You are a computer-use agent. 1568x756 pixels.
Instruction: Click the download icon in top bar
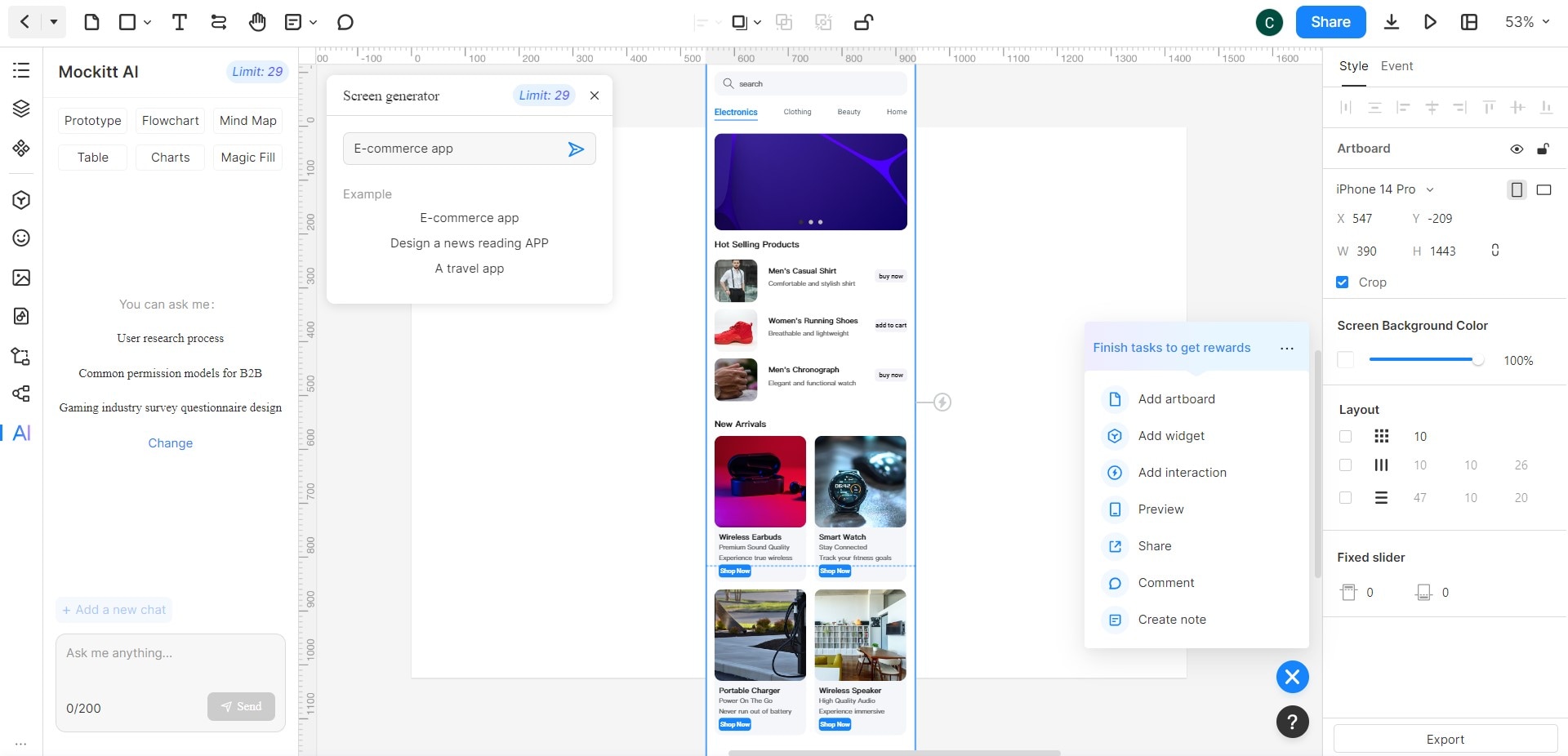coord(1392,22)
